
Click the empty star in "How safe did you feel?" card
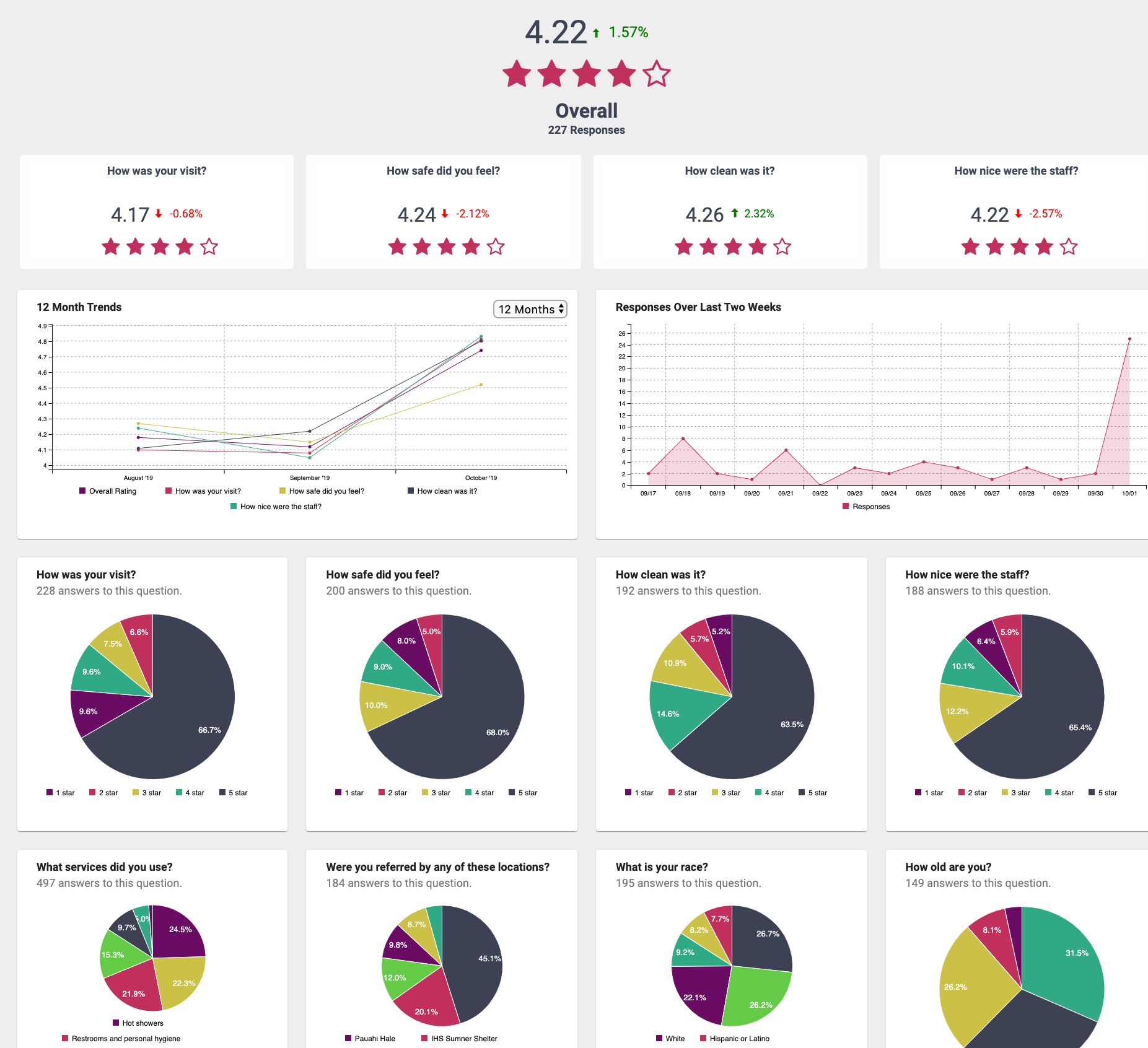496,246
